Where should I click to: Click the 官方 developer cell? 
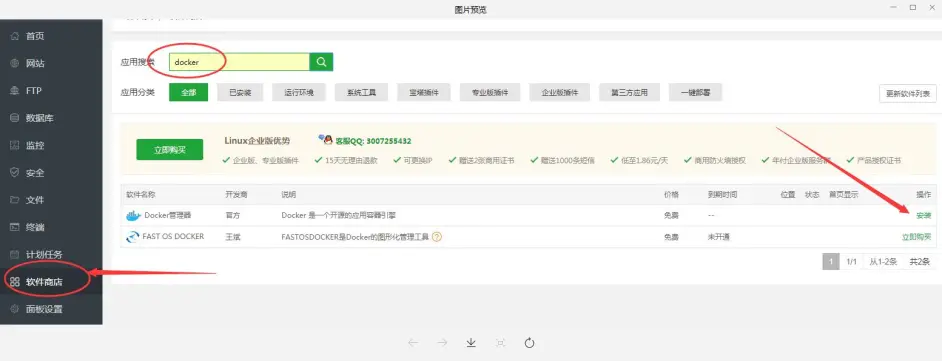coord(232,216)
